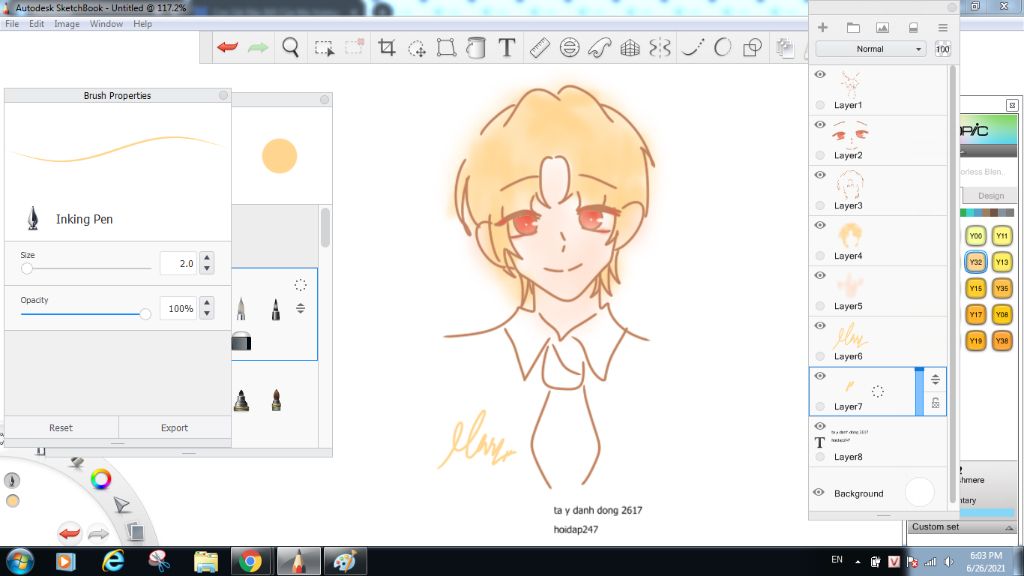
Task: Click the Opacity slider handle
Action: (145, 314)
